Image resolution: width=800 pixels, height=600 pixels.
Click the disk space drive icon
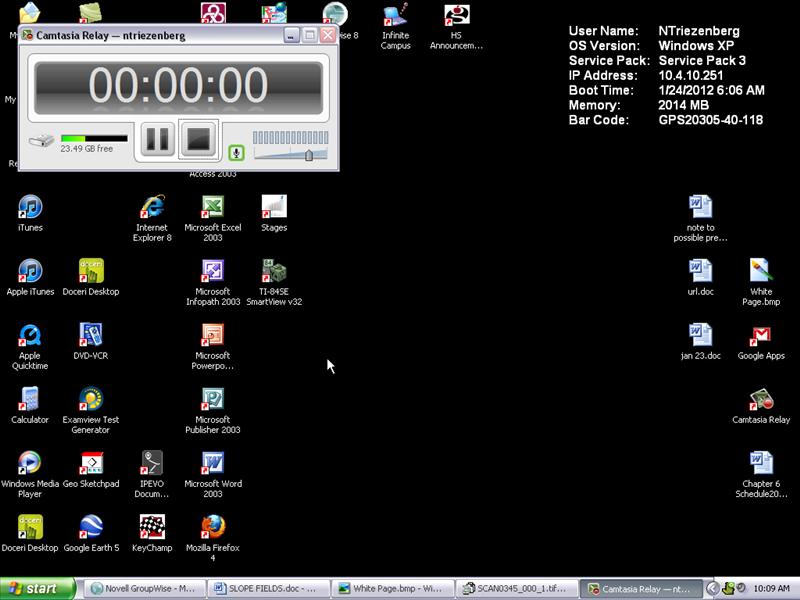tap(41, 140)
